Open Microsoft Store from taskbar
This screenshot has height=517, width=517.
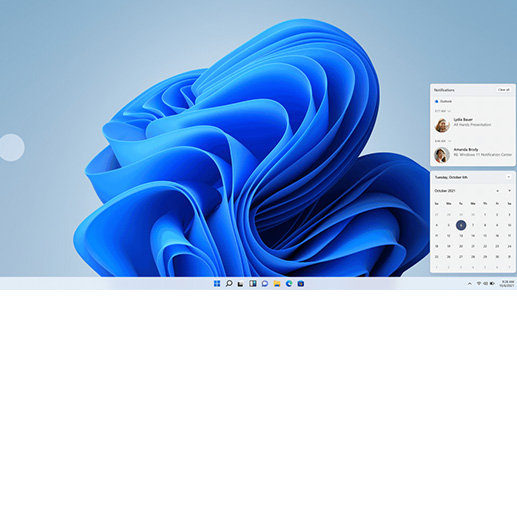click(x=301, y=283)
